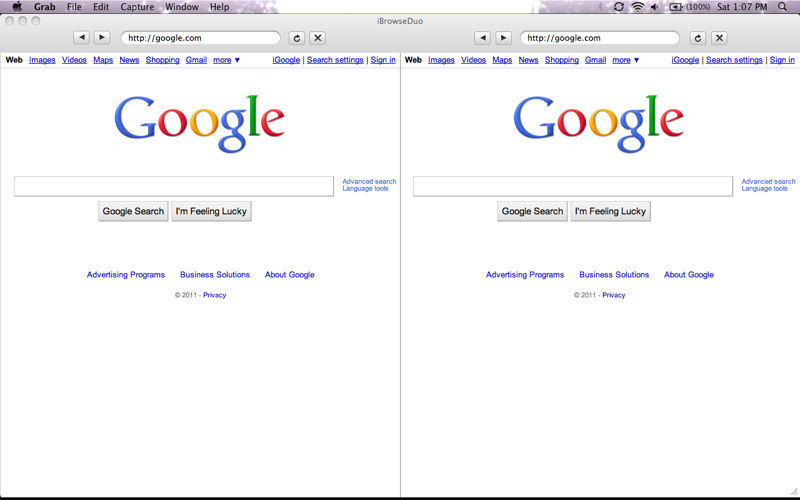Open the more dropdown in right pane
Viewport: 800px width, 500px height.
626,60
